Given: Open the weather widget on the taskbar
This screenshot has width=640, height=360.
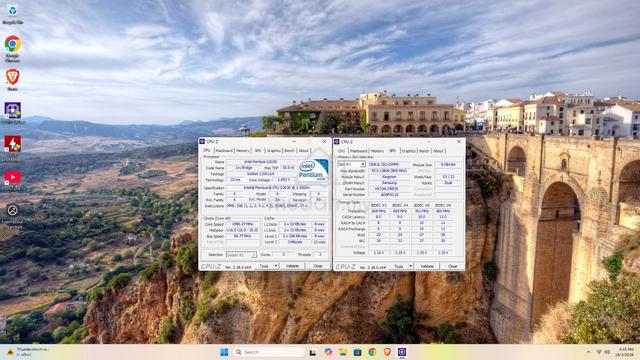Looking at the screenshot, I should (29, 352).
